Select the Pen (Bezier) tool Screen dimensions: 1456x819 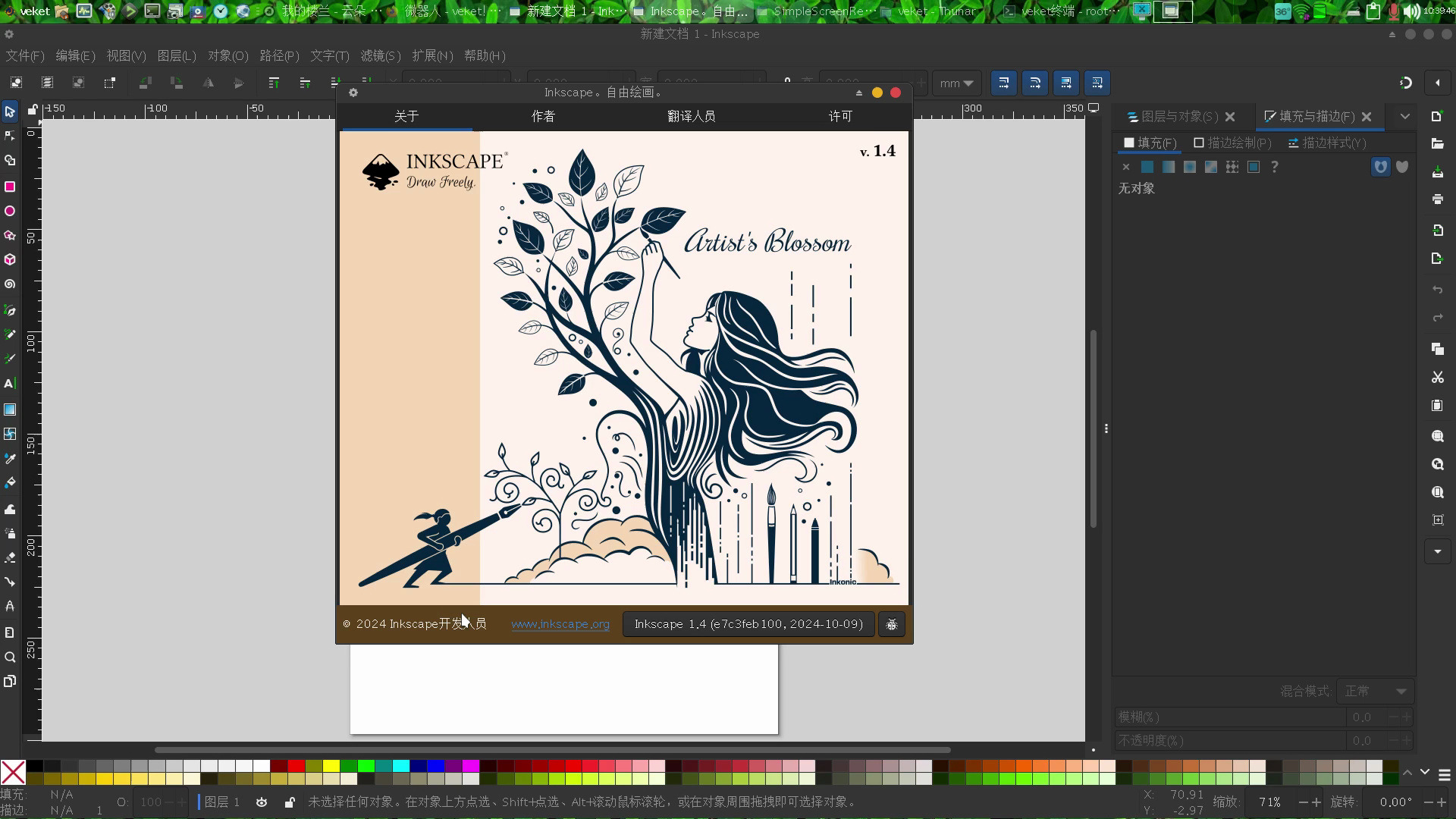pos(10,310)
